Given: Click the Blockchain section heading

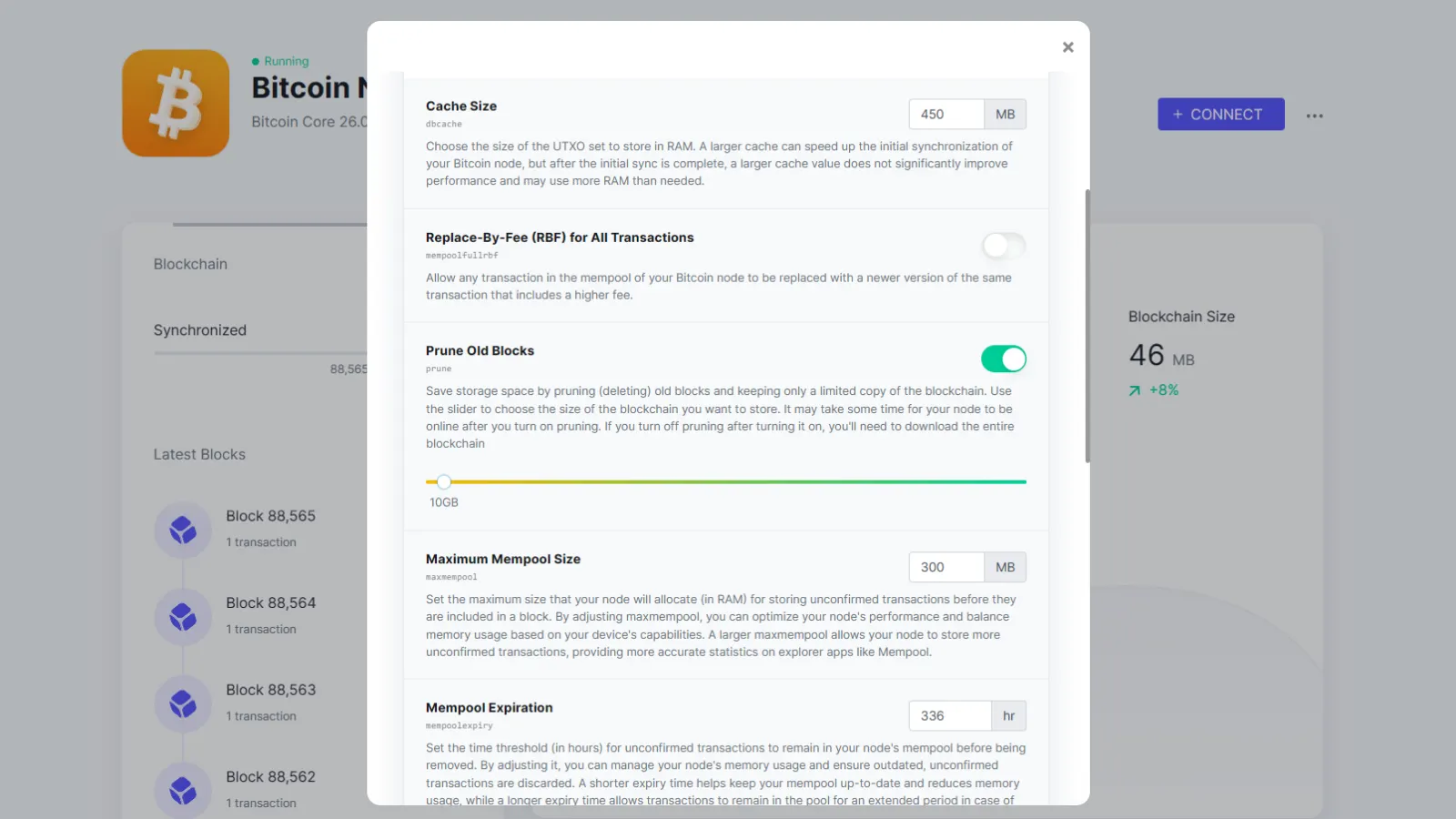Looking at the screenshot, I should [190, 264].
